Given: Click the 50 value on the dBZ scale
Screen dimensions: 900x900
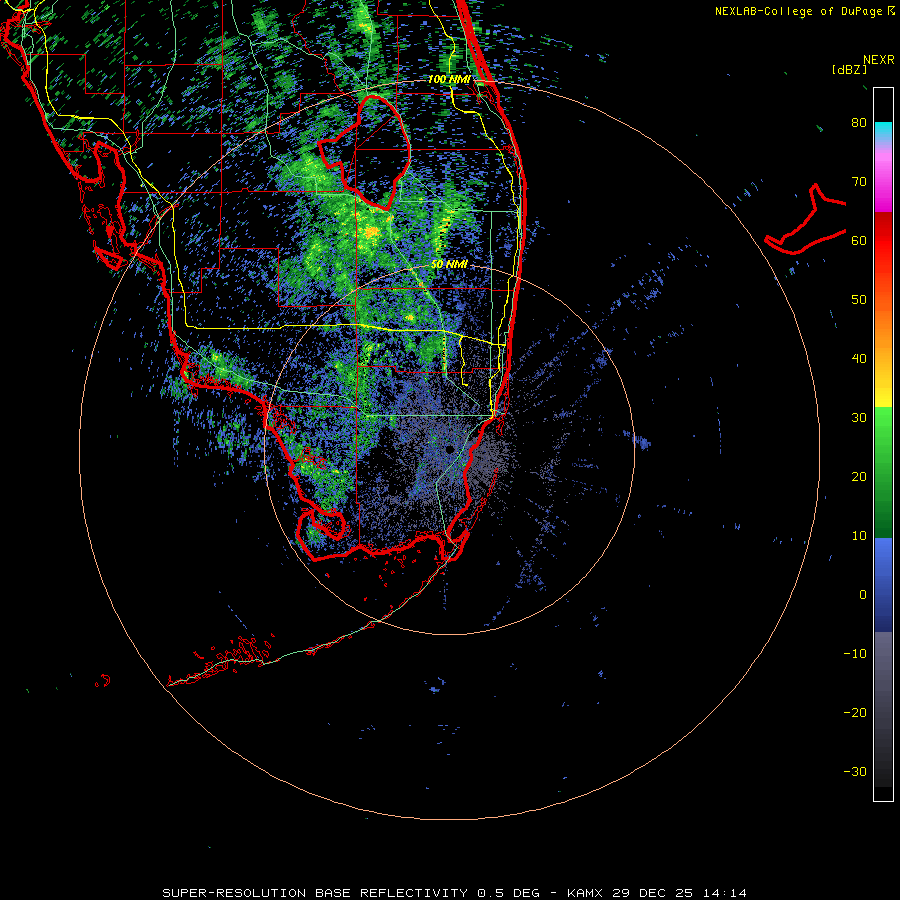Looking at the screenshot, I should 859,300.
